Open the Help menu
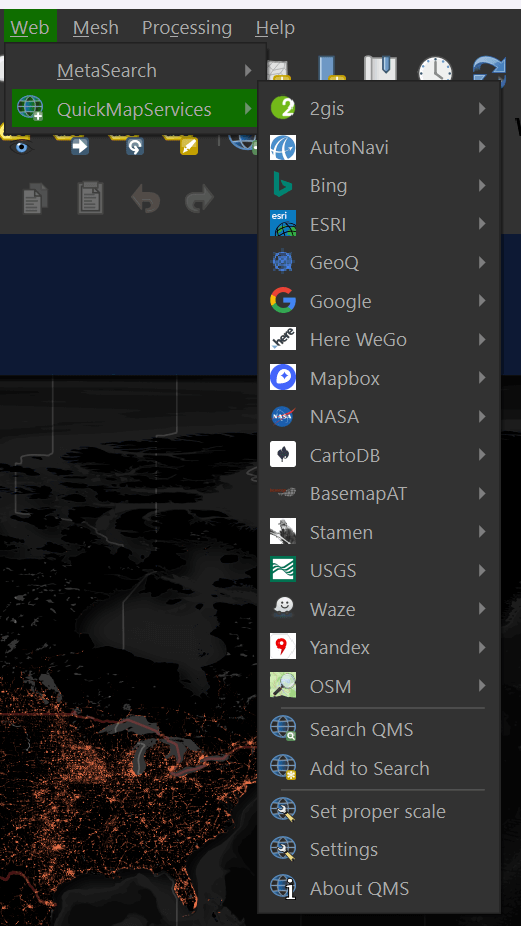Image resolution: width=521 pixels, height=926 pixels. pos(275,27)
